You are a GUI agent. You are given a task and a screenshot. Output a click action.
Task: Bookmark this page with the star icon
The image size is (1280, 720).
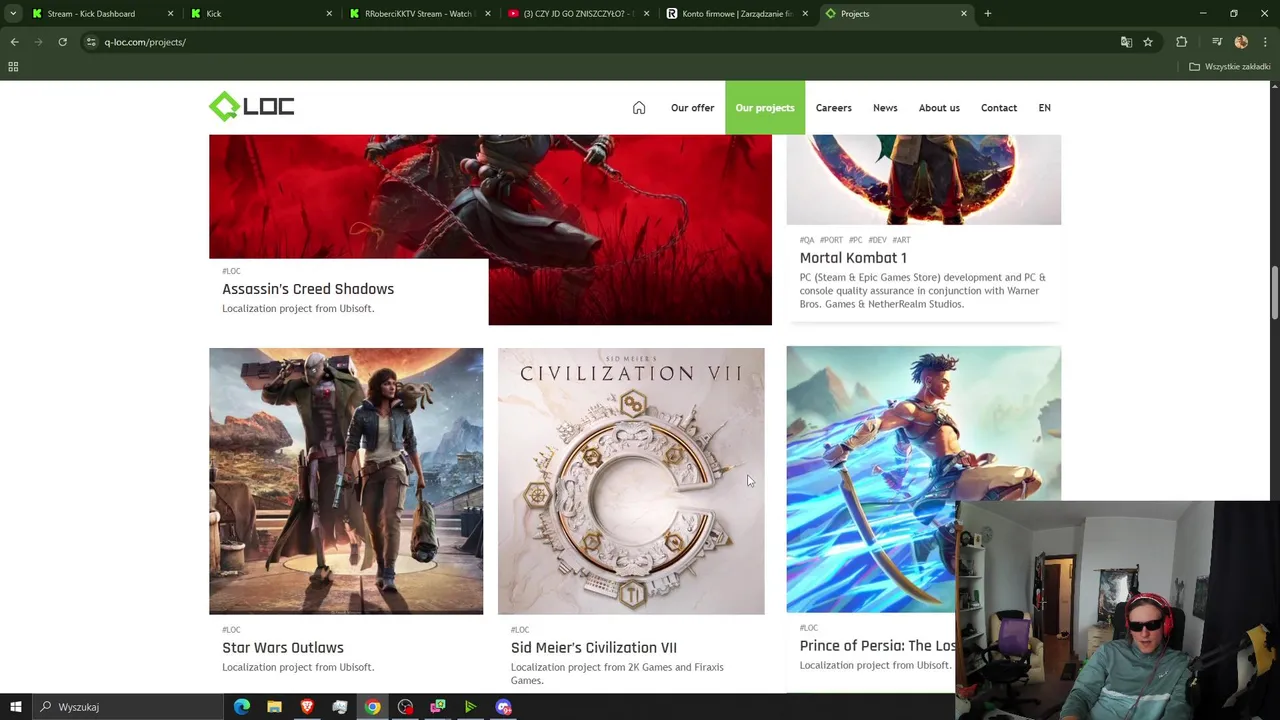tap(1148, 42)
